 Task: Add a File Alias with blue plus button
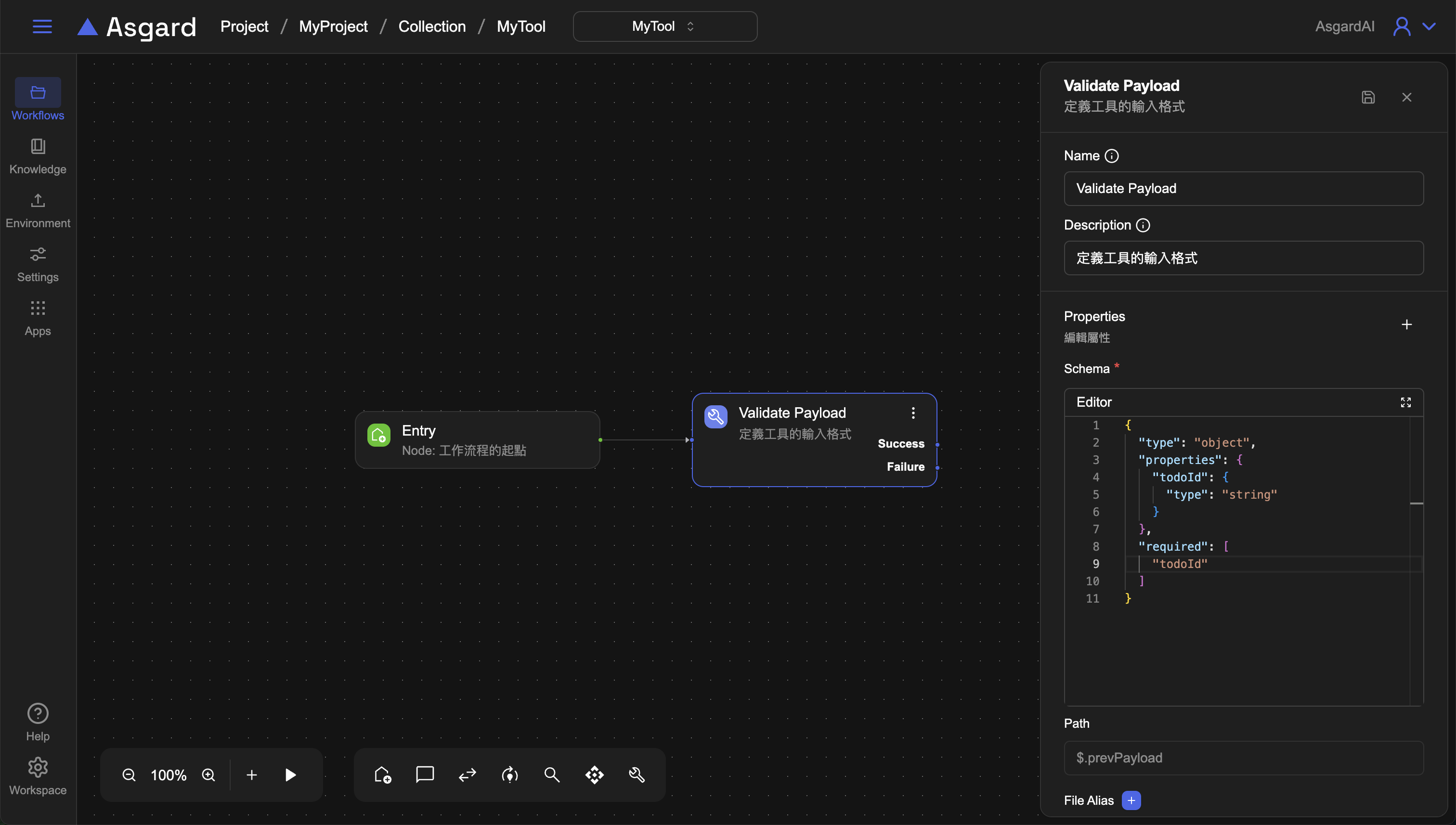1131,800
